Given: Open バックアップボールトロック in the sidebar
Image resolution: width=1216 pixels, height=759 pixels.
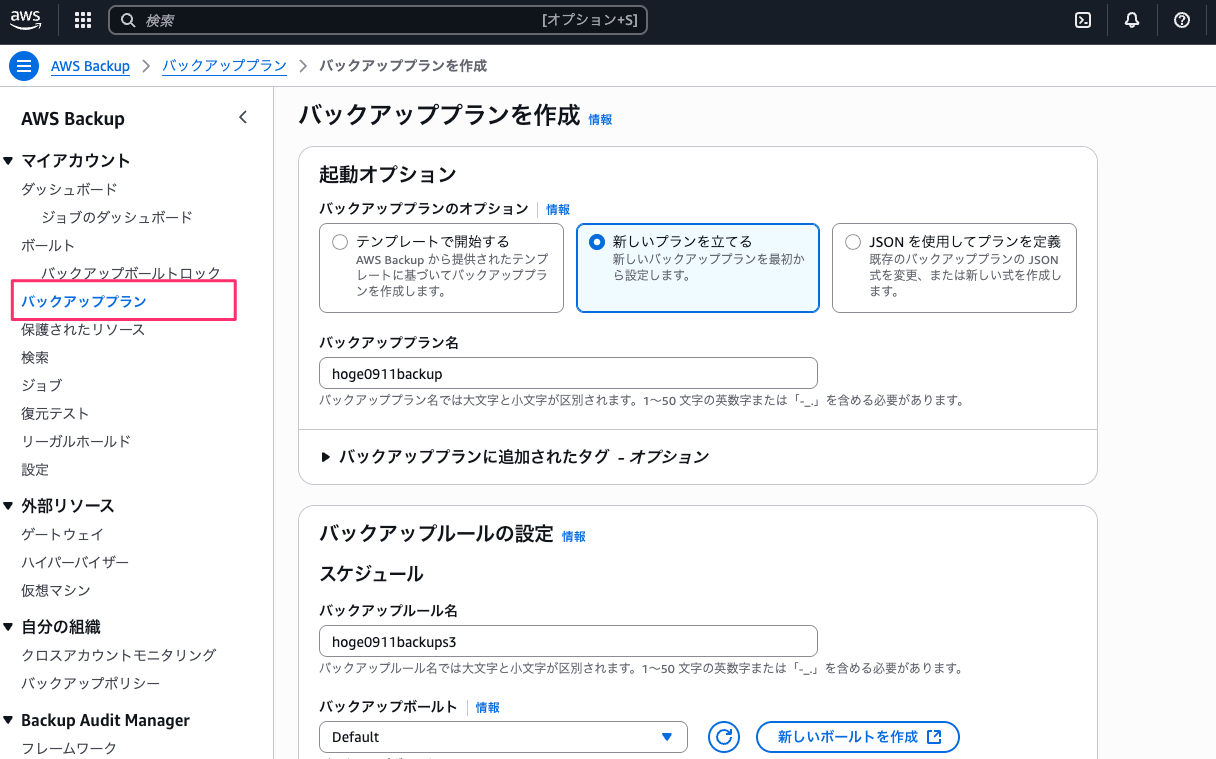Looking at the screenshot, I should pyautogui.click(x=131, y=273).
